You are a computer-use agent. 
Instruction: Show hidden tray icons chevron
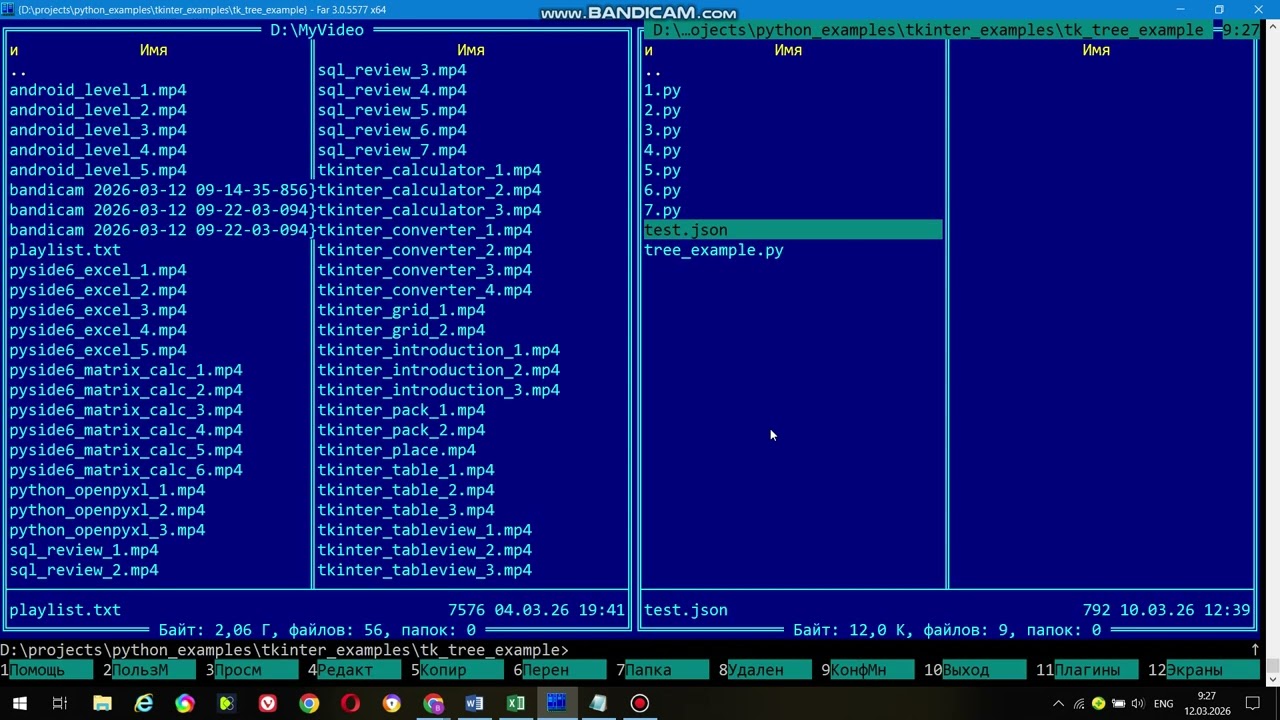(1059, 703)
